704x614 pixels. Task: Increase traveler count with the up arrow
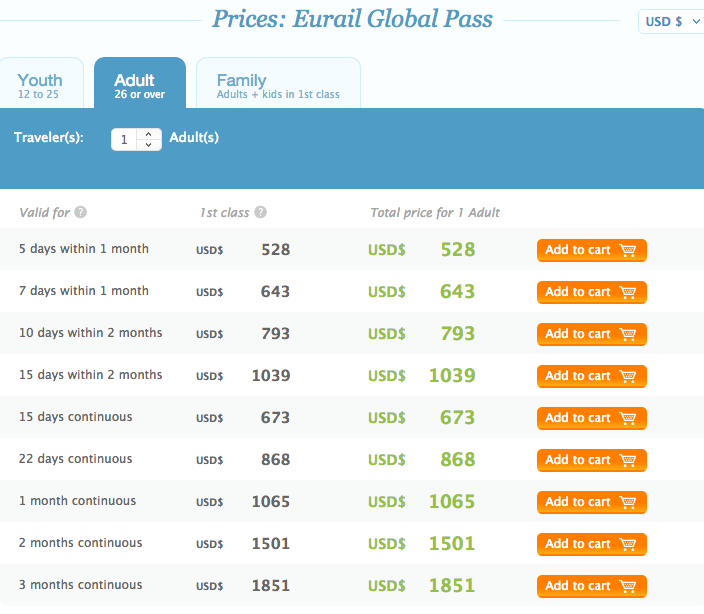coord(149,134)
